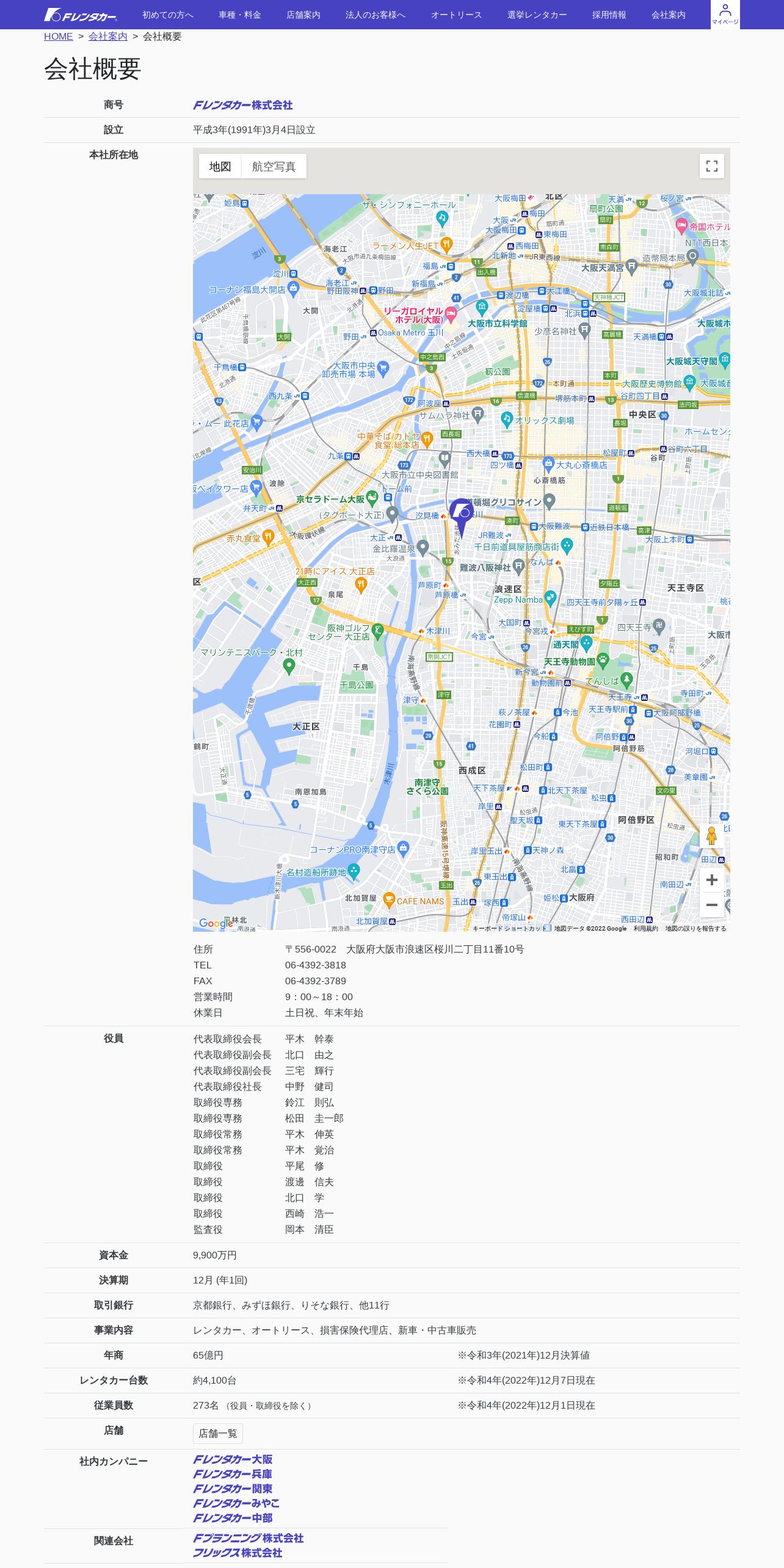Image resolution: width=784 pixels, height=1568 pixels.
Task: Select the 大阪城天守閣 map pin
Action: pyautogui.click(x=725, y=360)
